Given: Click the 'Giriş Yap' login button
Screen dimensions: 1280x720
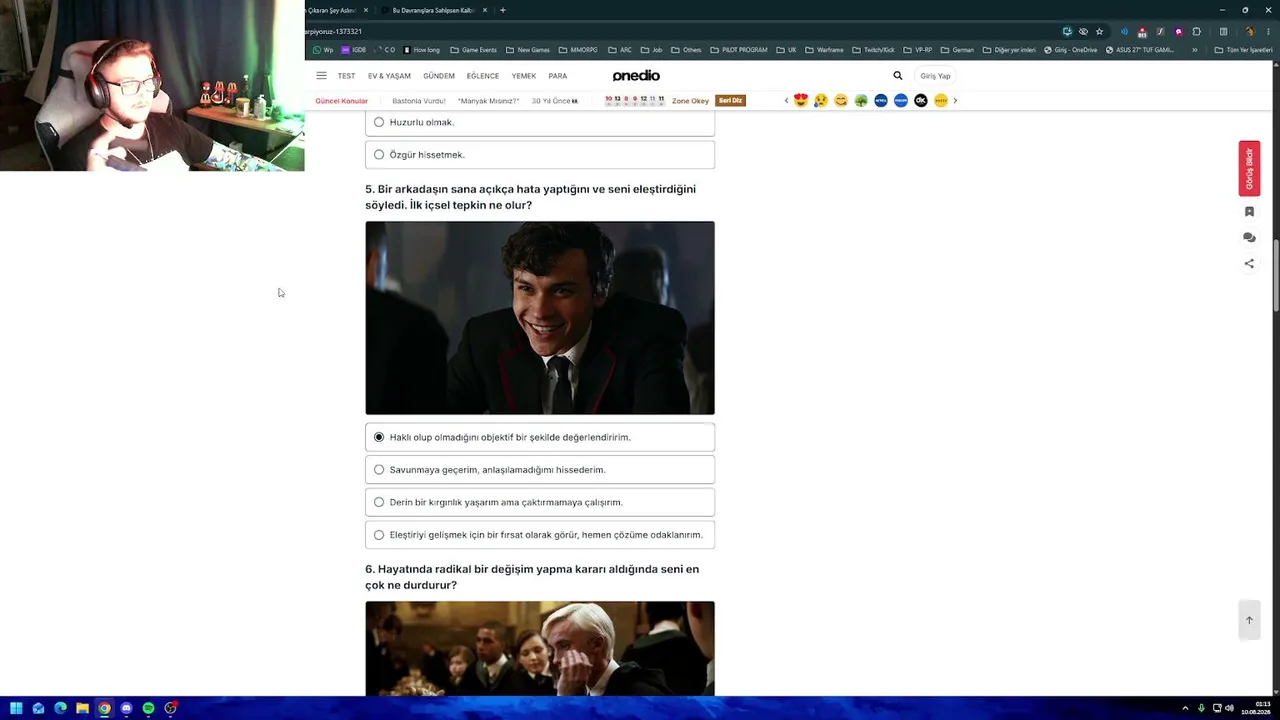Looking at the screenshot, I should [936, 76].
